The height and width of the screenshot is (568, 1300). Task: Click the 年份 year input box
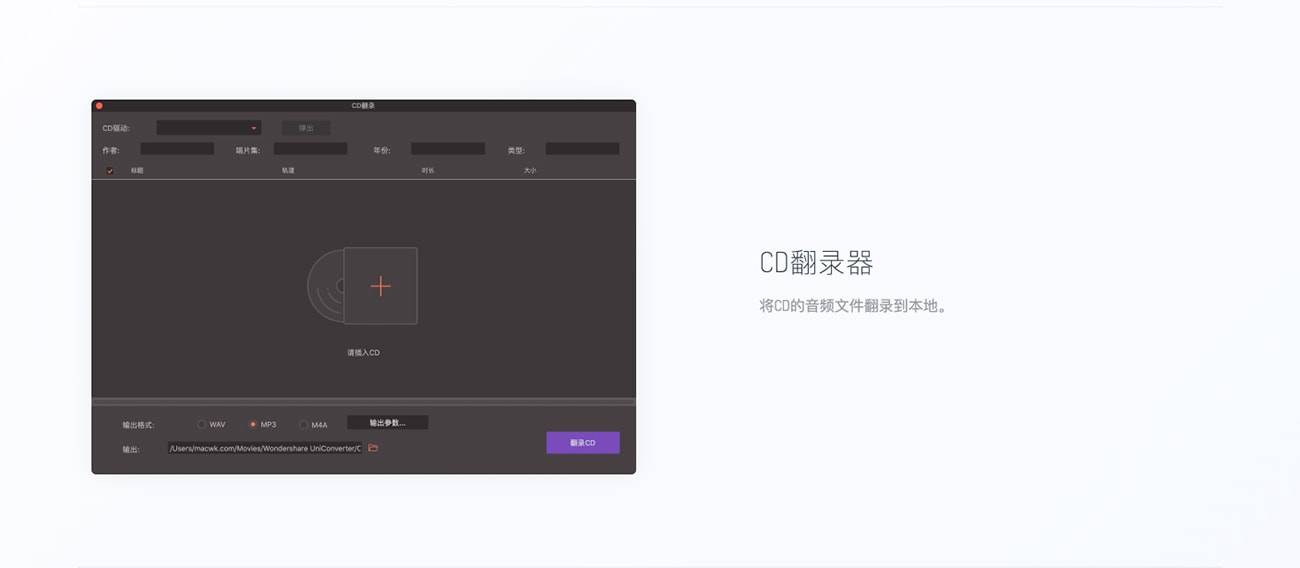[x=447, y=149]
